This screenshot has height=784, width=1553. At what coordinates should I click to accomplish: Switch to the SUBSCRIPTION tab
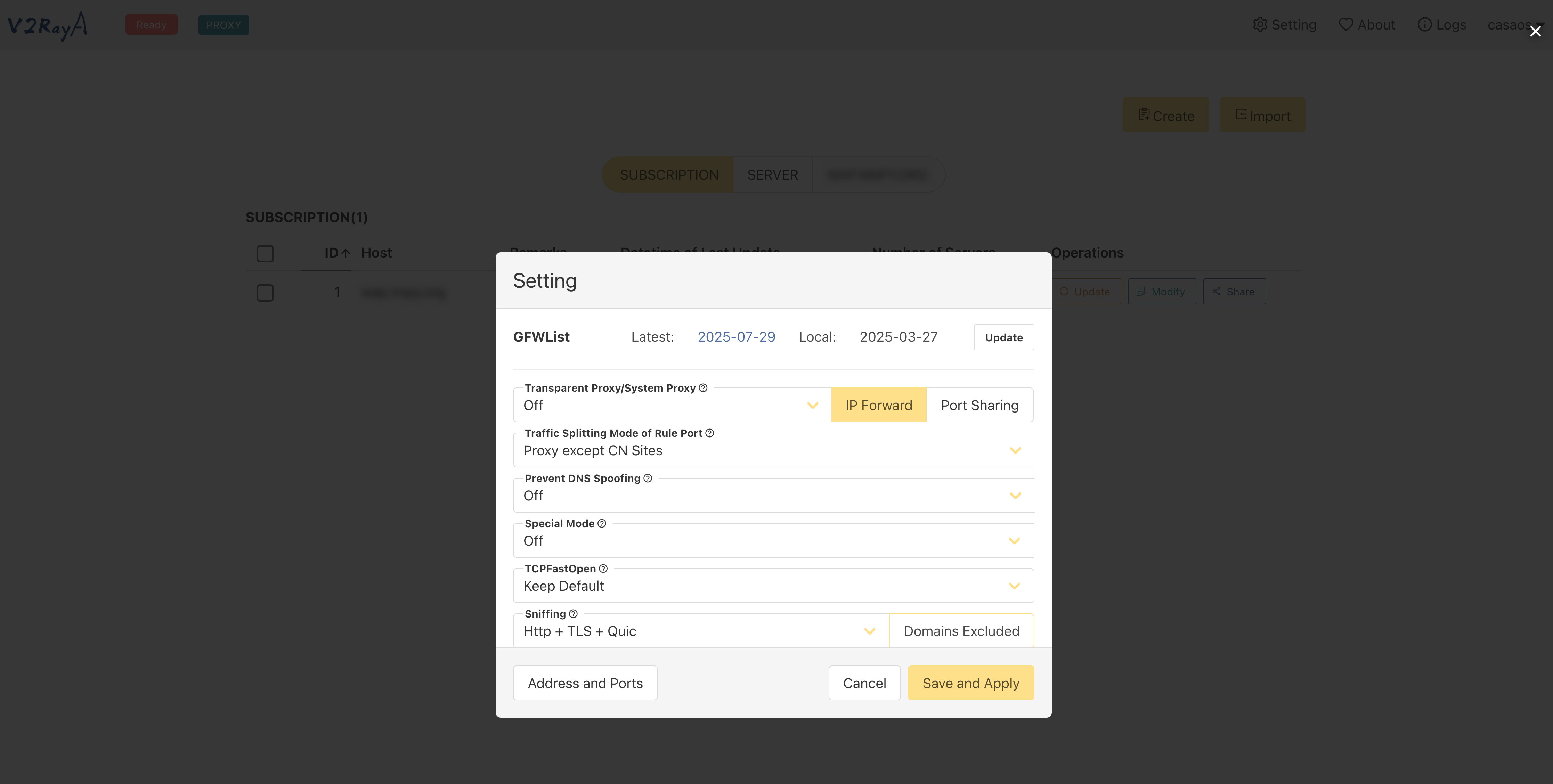tap(669, 175)
